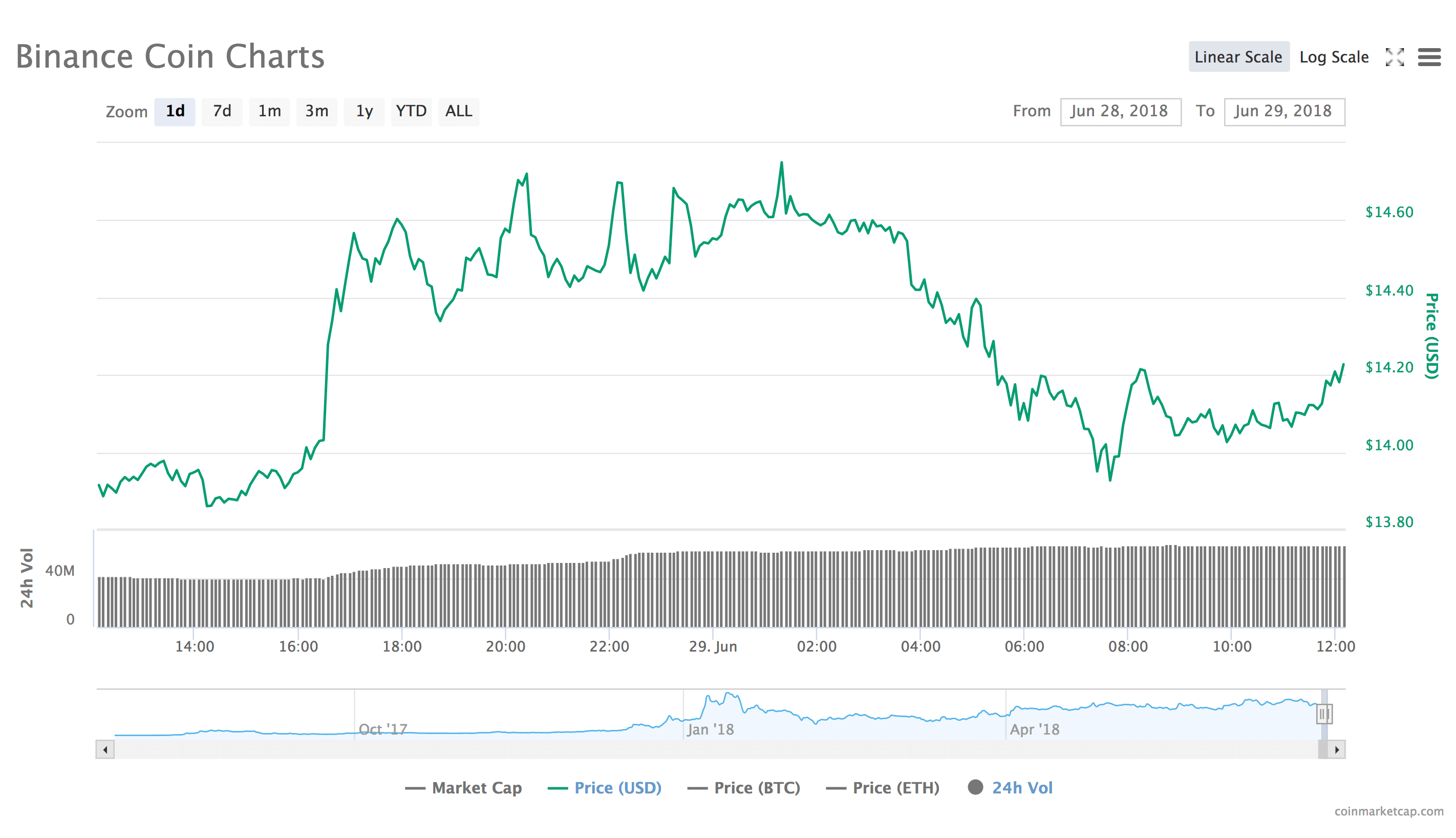
Task: Select the 7d zoom range
Action: tap(222, 111)
